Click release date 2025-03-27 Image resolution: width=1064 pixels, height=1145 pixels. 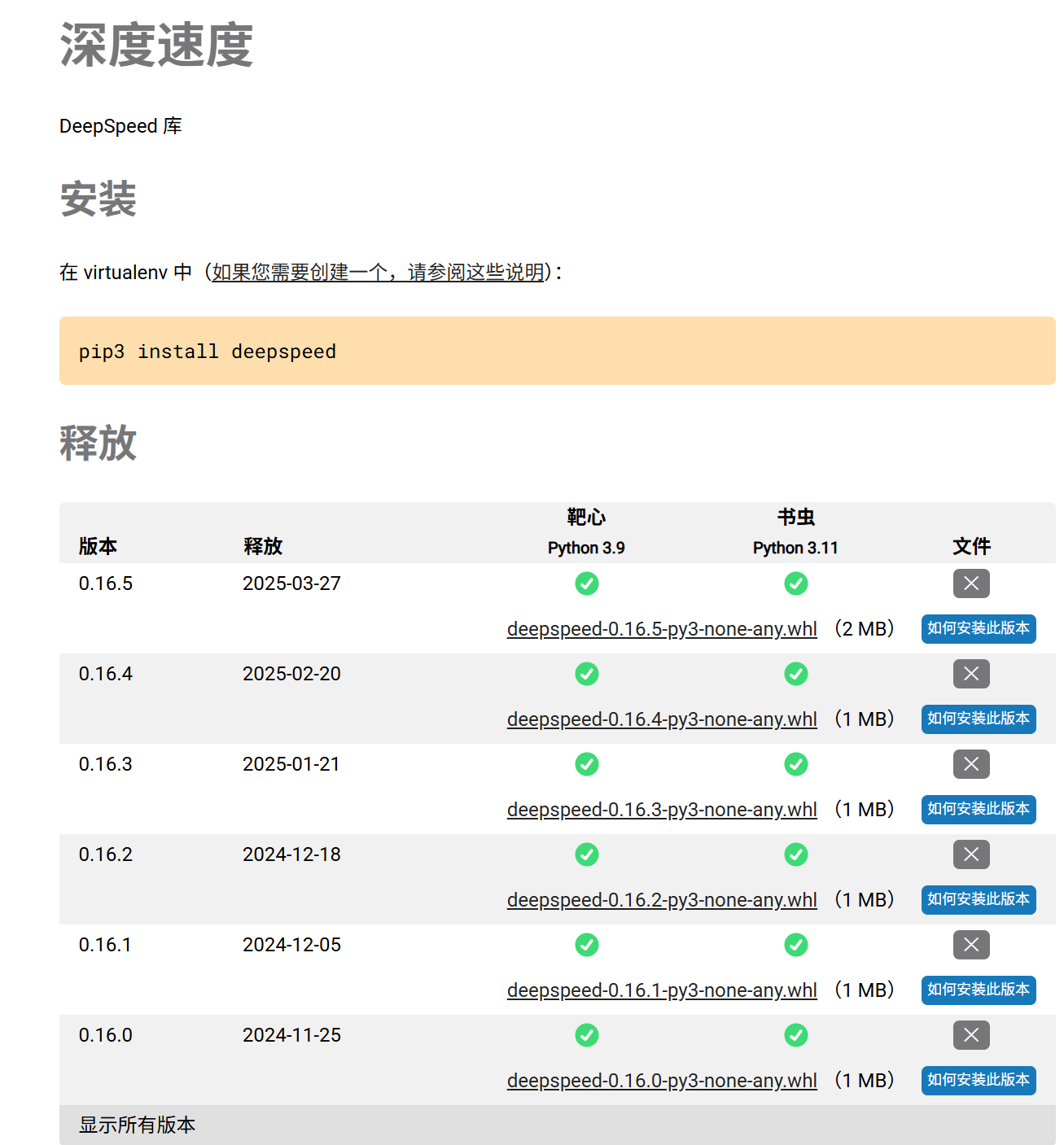[x=291, y=583]
